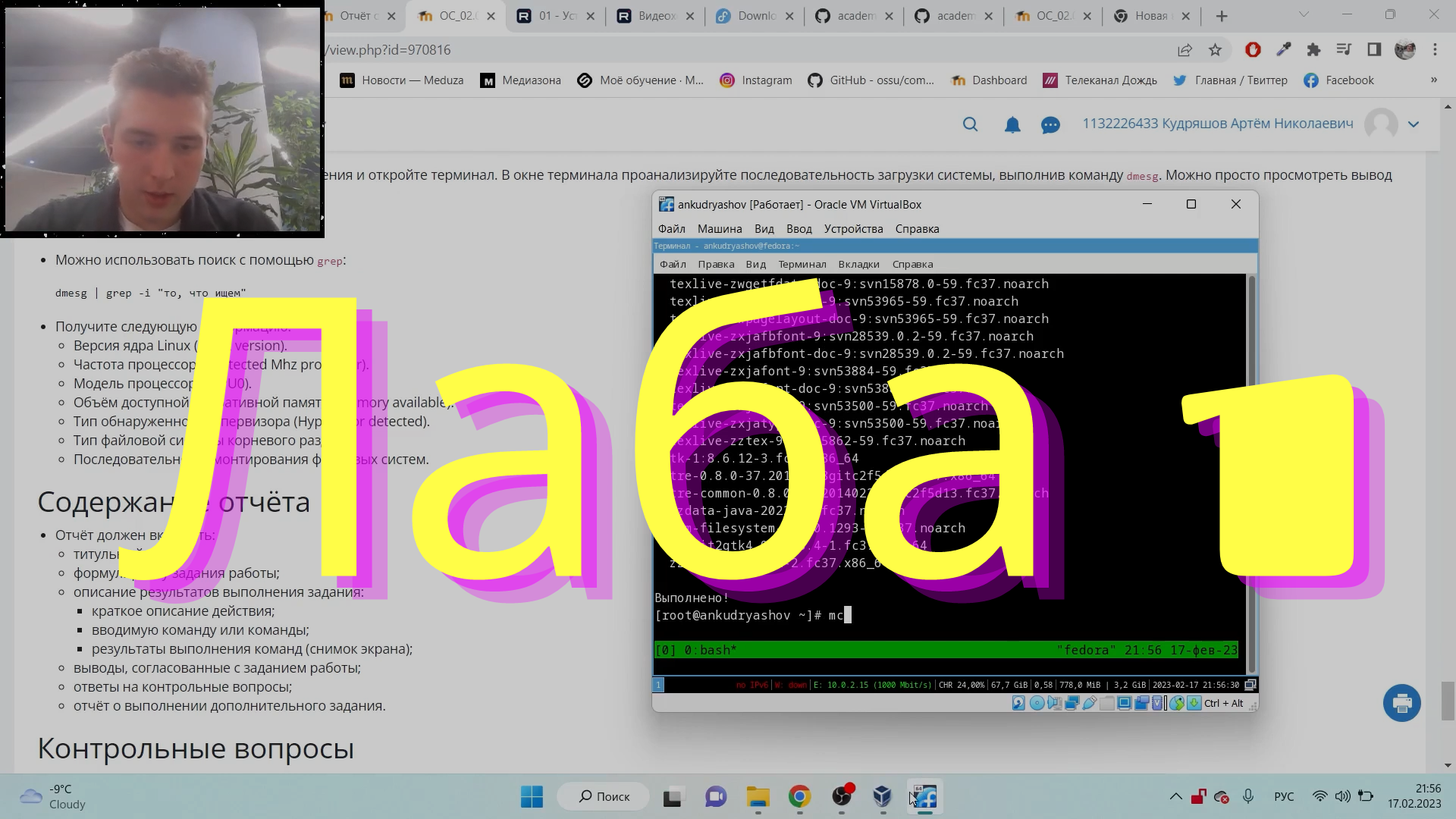Open the GitHub - ossu bookmark

tap(872, 80)
